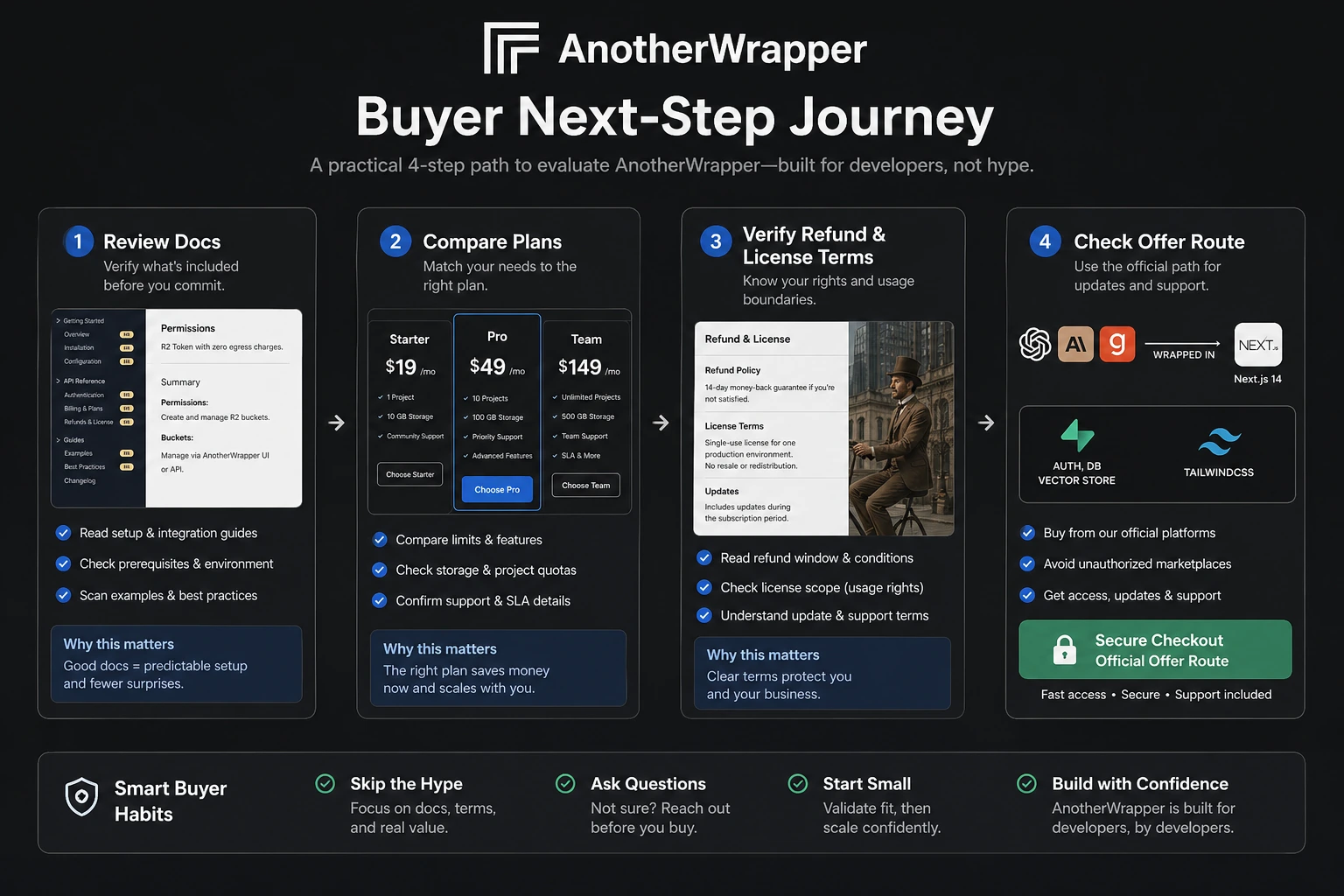Click the Supabase lightning bolt icon
The image size is (1344, 896).
coord(1077,435)
